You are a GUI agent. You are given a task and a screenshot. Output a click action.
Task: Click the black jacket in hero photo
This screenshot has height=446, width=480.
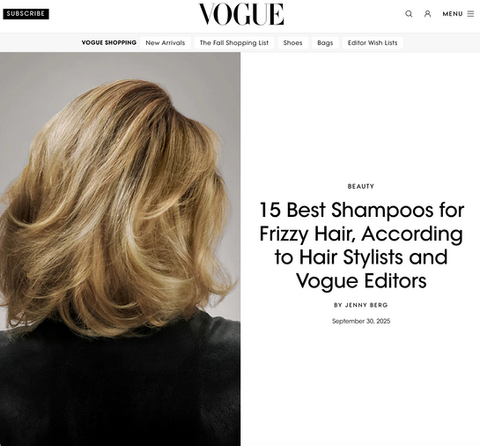pos(120,383)
